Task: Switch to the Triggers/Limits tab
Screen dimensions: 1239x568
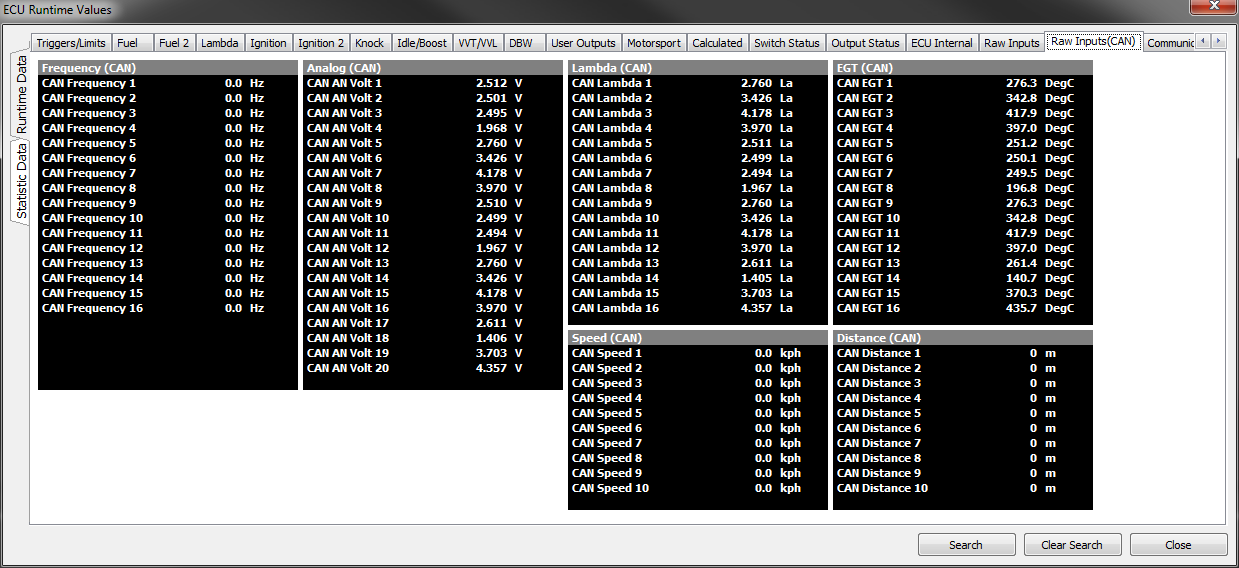Action: coord(70,43)
